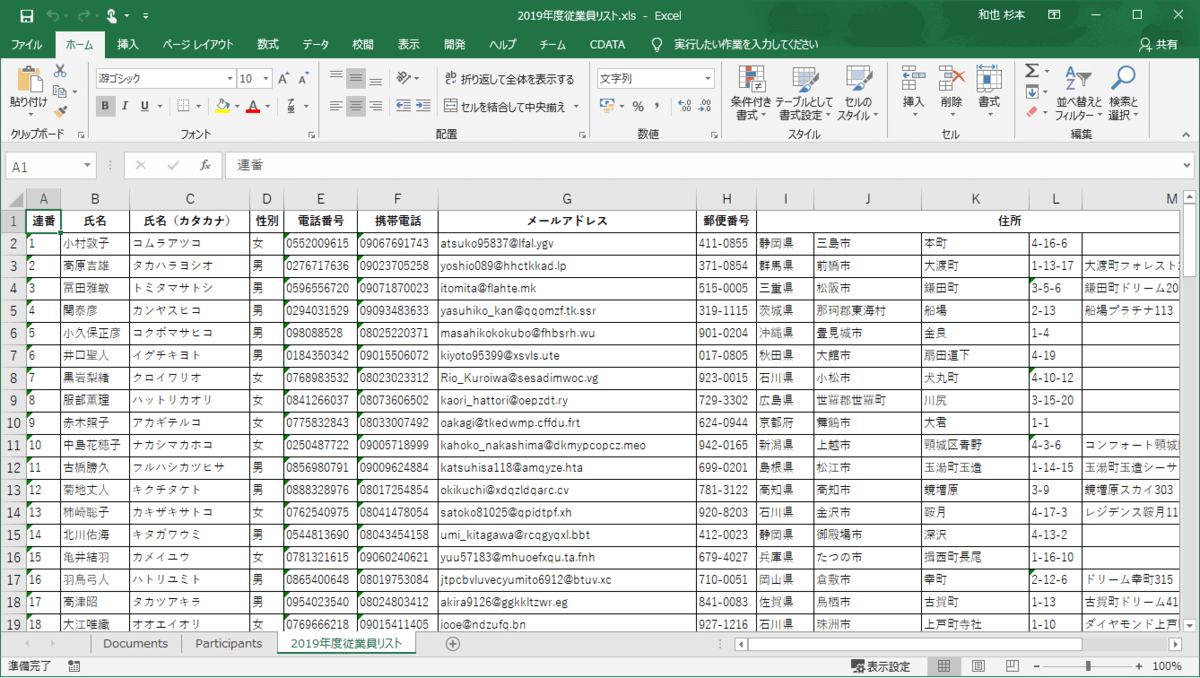Open the number format dropdown 文字列

[x=708, y=78]
